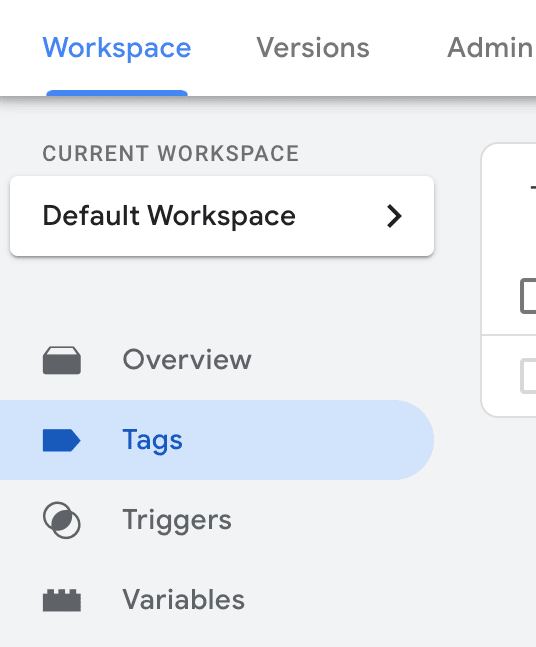The image size is (536, 647).
Task: Tick the select-all checkbox in table header
Action: click(529, 296)
